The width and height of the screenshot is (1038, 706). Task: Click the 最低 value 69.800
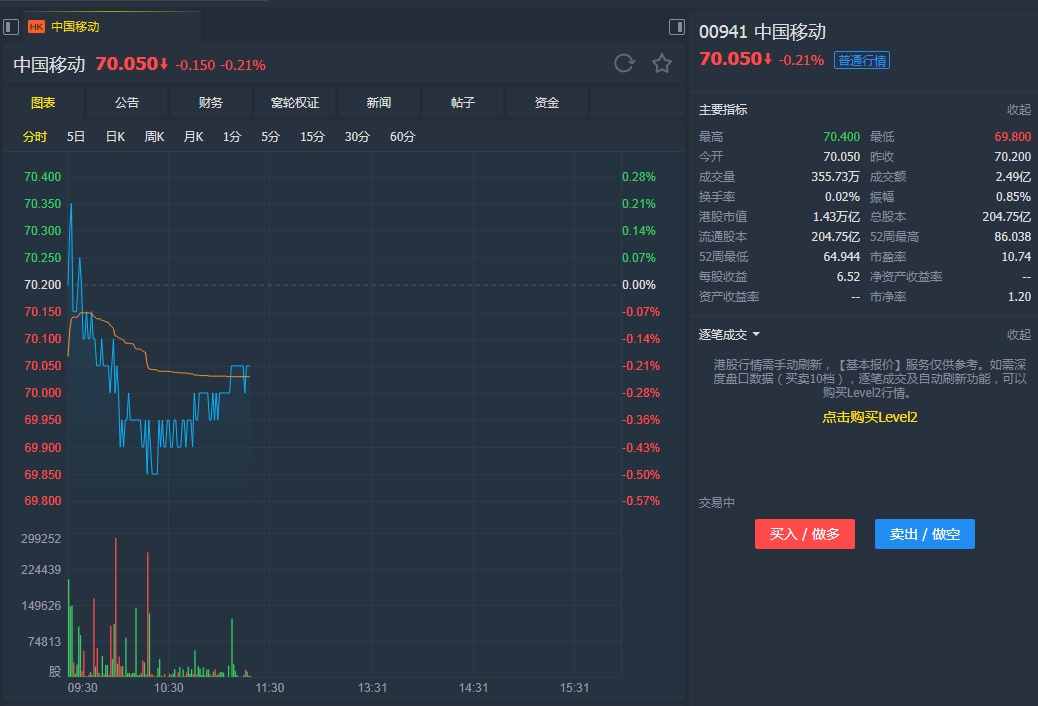[x=1012, y=137]
